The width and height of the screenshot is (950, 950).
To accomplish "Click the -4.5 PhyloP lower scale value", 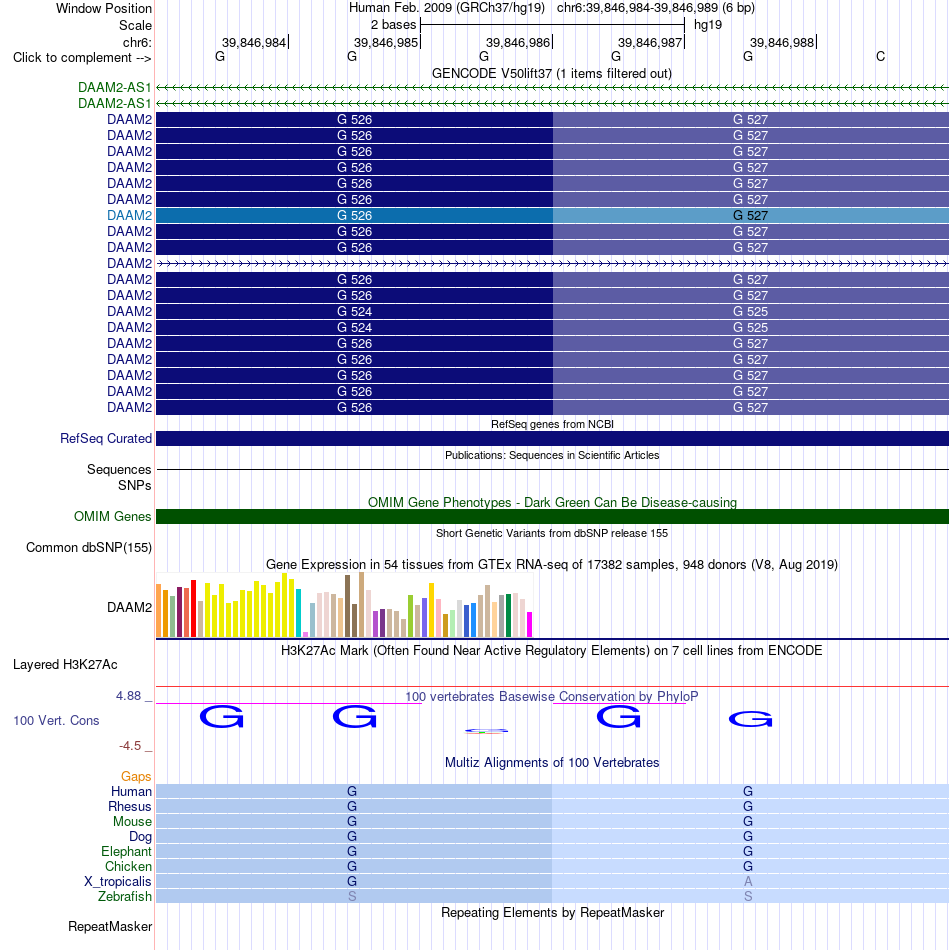I will 130,745.
